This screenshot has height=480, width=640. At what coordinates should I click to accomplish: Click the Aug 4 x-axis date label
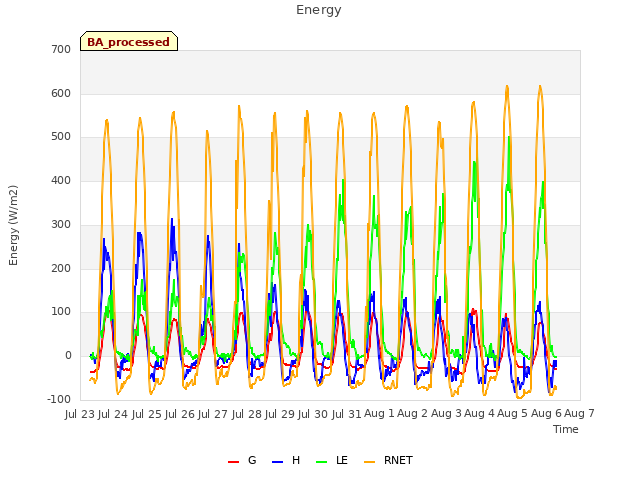coord(479,413)
